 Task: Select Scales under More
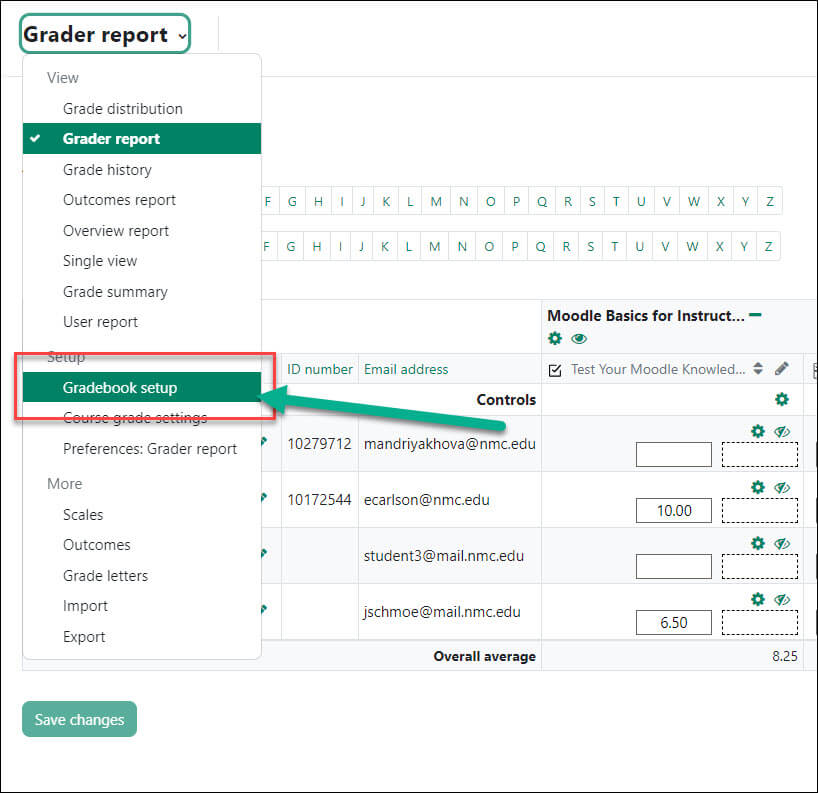83,515
